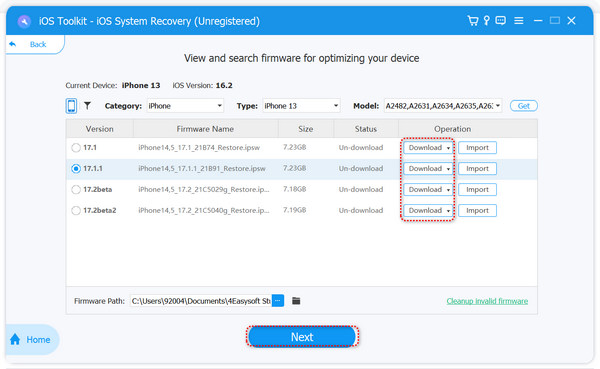
Task: Open the hamburger menu icon
Action: coord(518,21)
